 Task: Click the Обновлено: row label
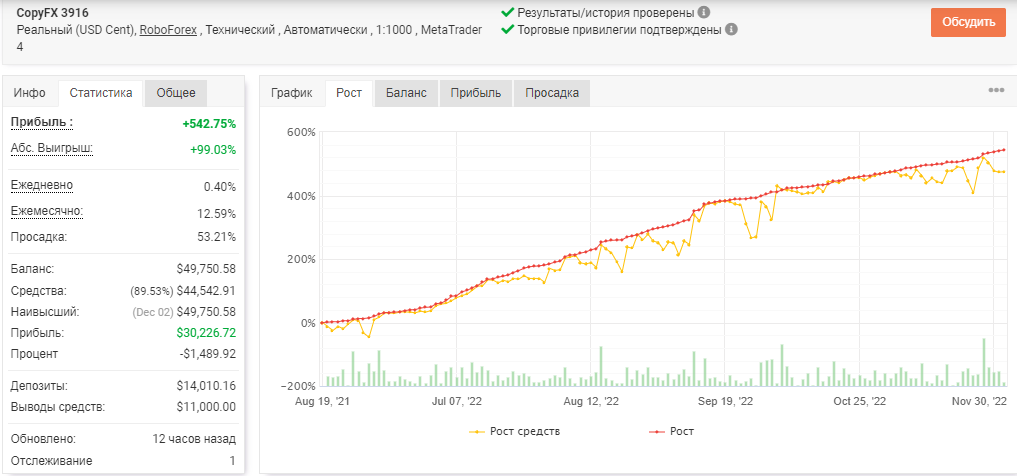tap(43, 439)
